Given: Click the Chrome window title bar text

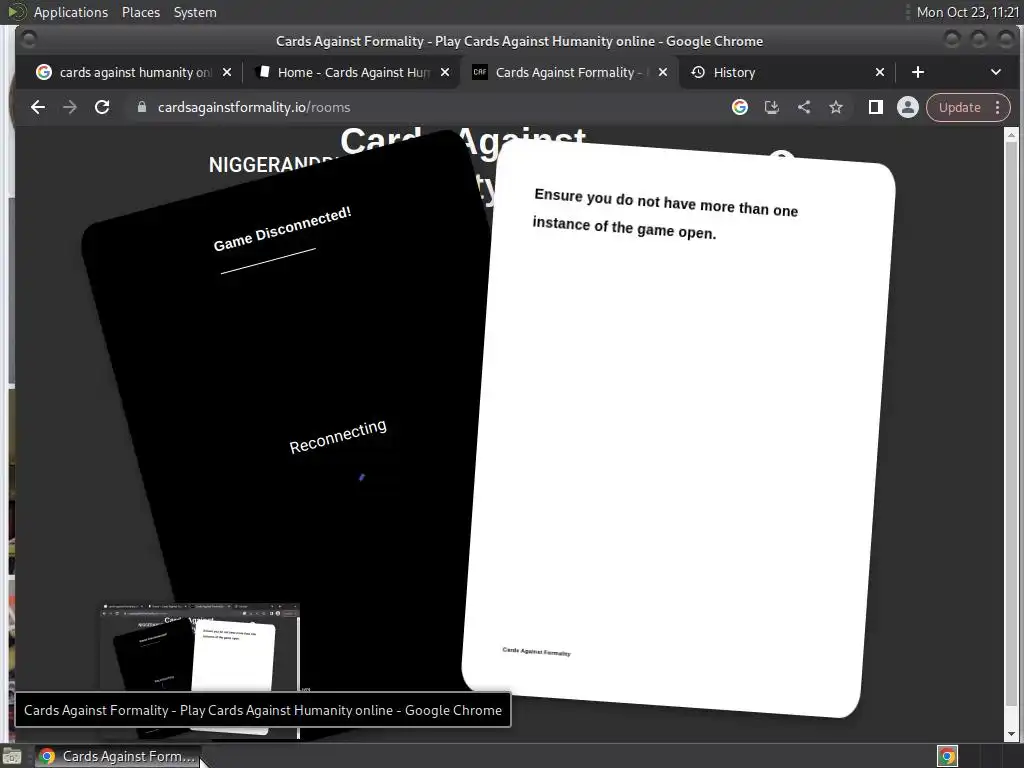Looking at the screenshot, I should 519,41.
